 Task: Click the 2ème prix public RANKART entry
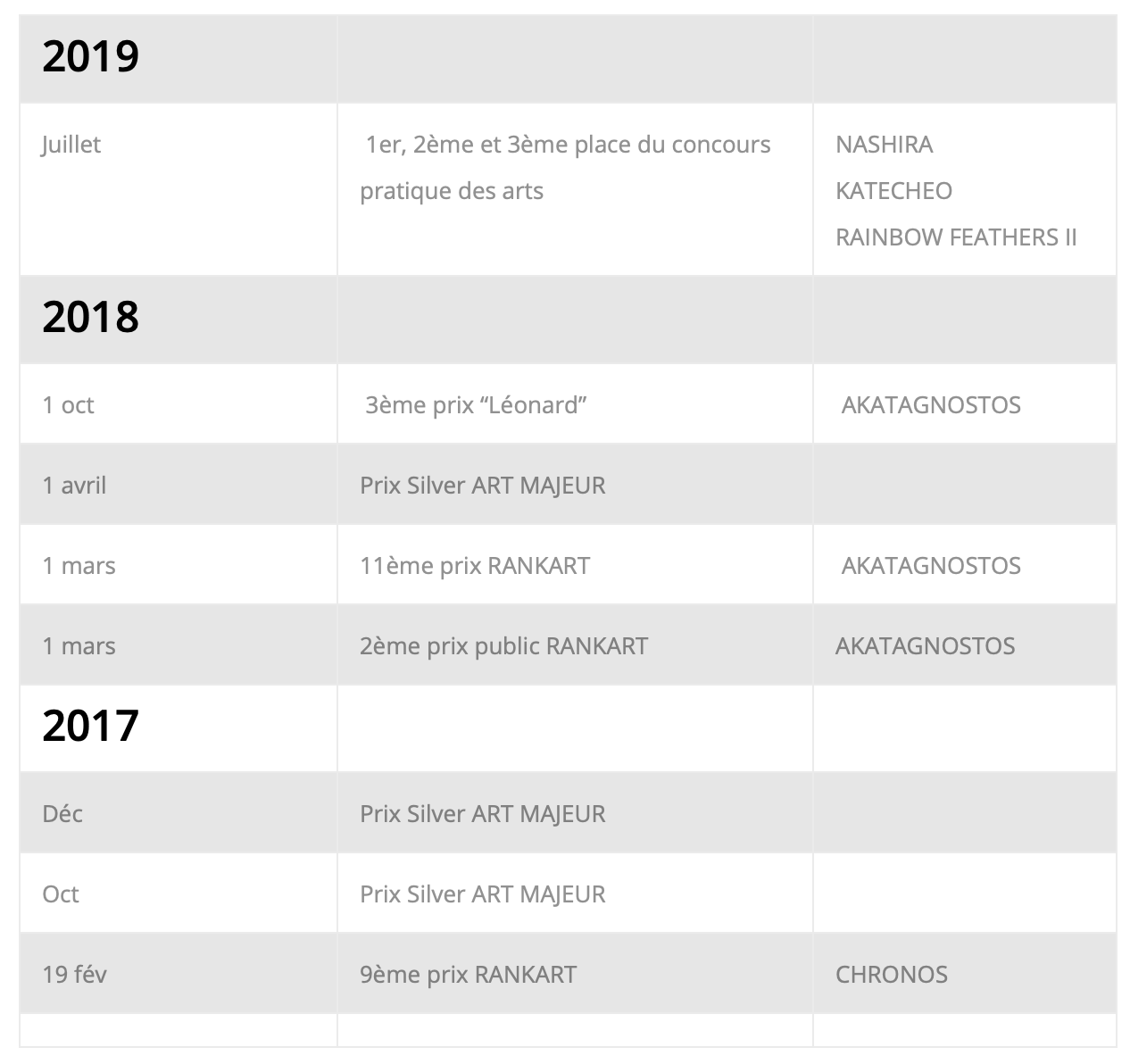point(503,646)
